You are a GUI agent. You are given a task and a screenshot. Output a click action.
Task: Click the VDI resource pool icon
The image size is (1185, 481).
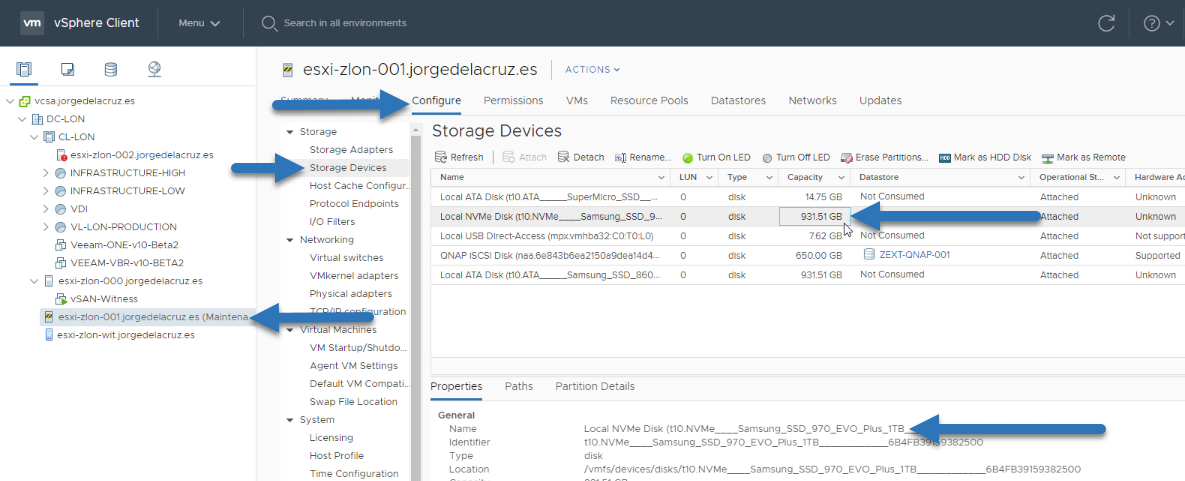pos(62,209)
